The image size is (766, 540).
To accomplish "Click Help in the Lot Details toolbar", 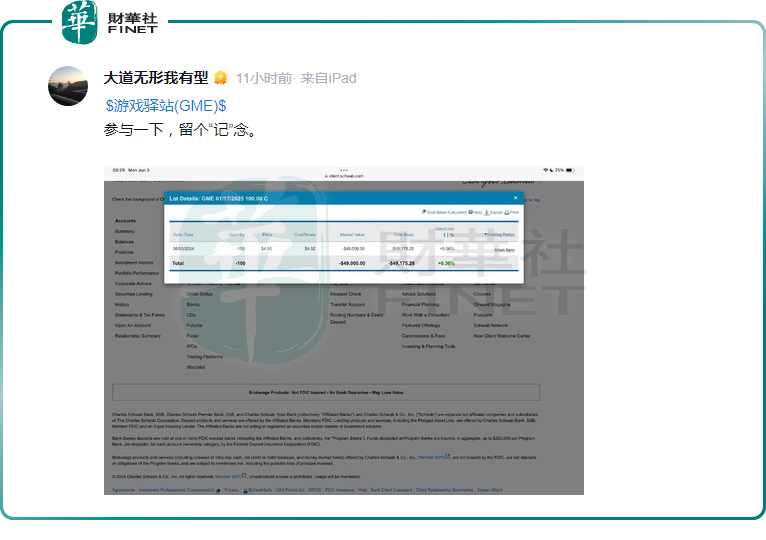I will (475, 212).
